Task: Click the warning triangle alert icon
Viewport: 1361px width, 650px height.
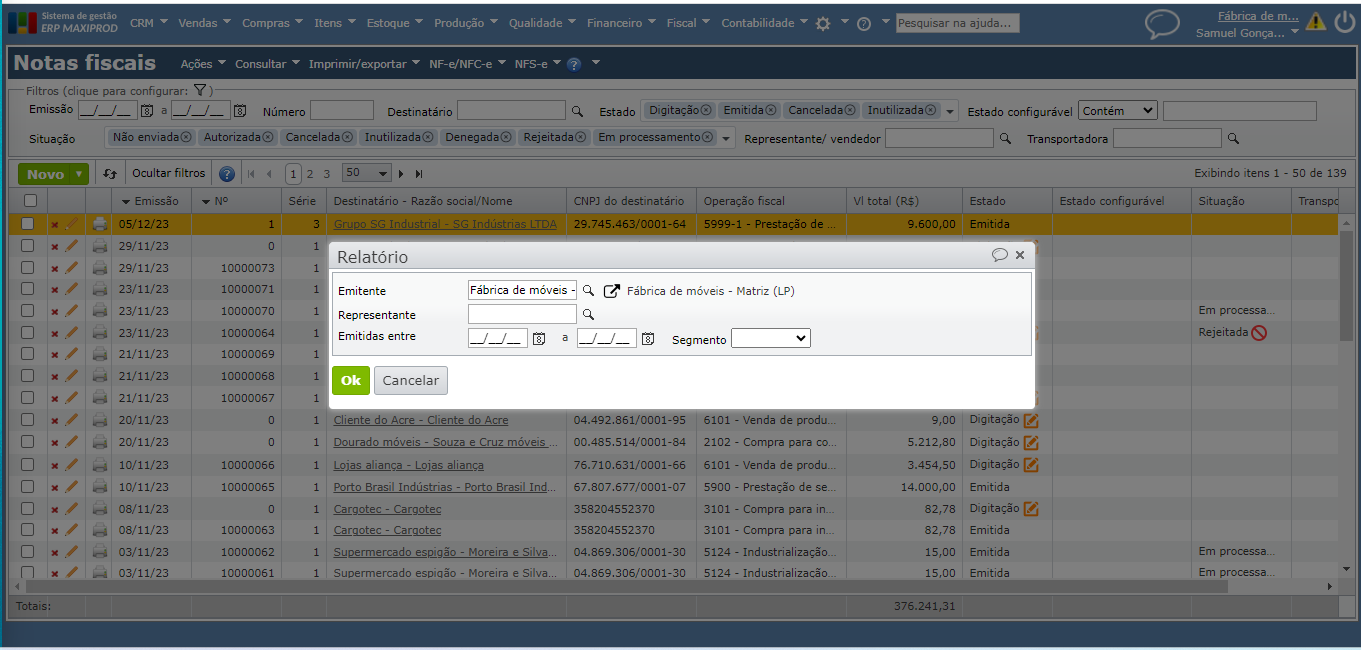Action: [x=1316, y=21]
